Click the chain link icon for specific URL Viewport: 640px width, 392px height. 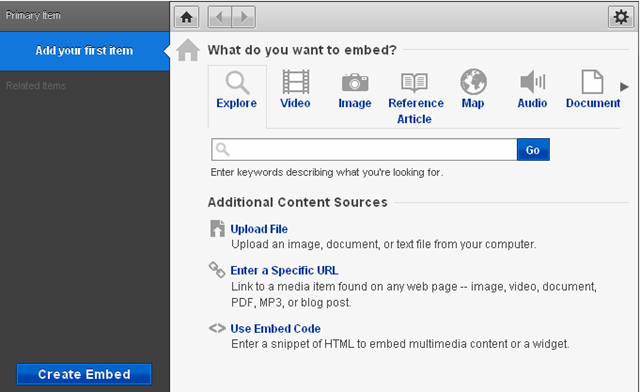tap(217, 270)
